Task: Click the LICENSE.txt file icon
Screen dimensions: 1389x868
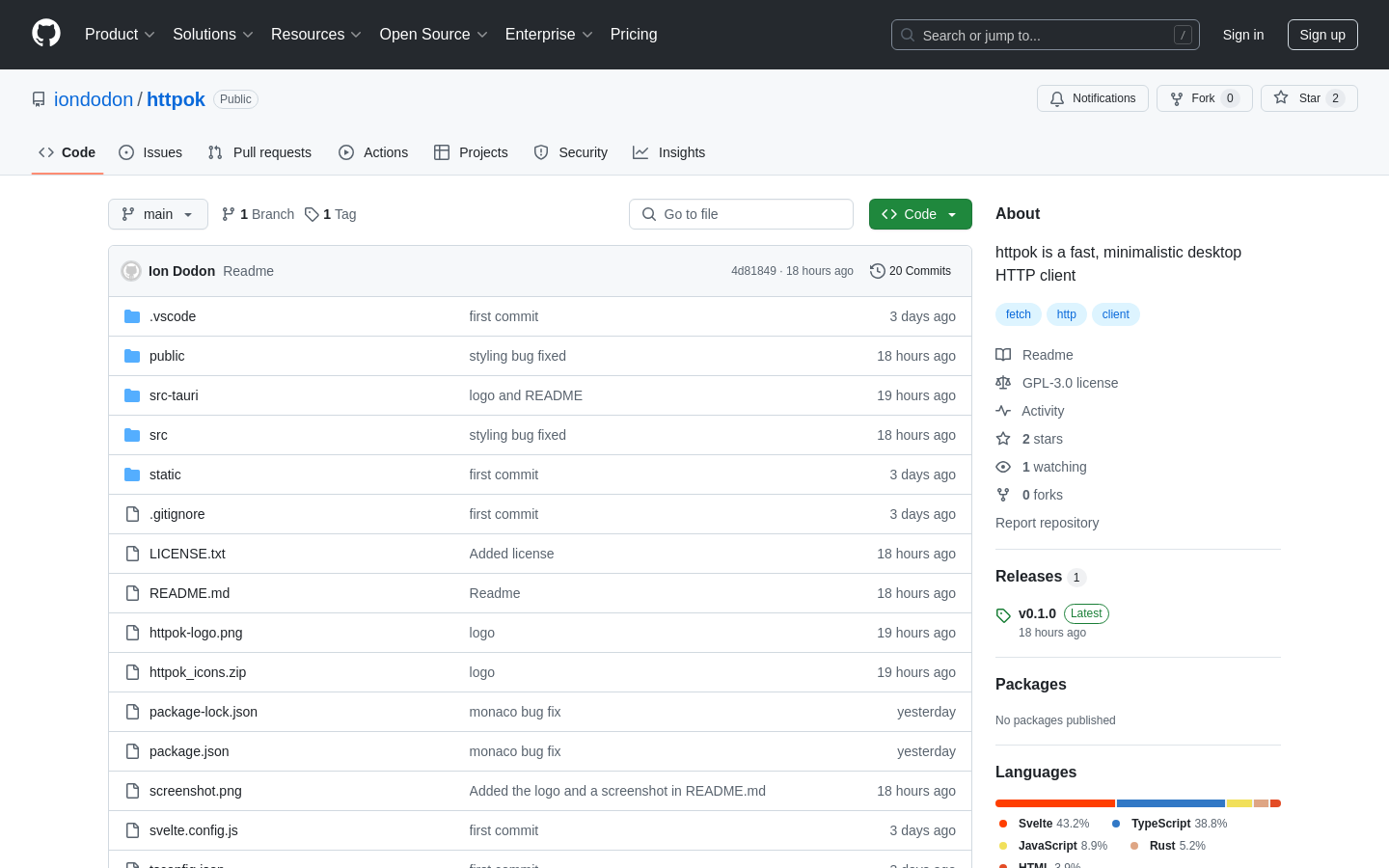Action: pyautogui.click(x=132, y=554)
